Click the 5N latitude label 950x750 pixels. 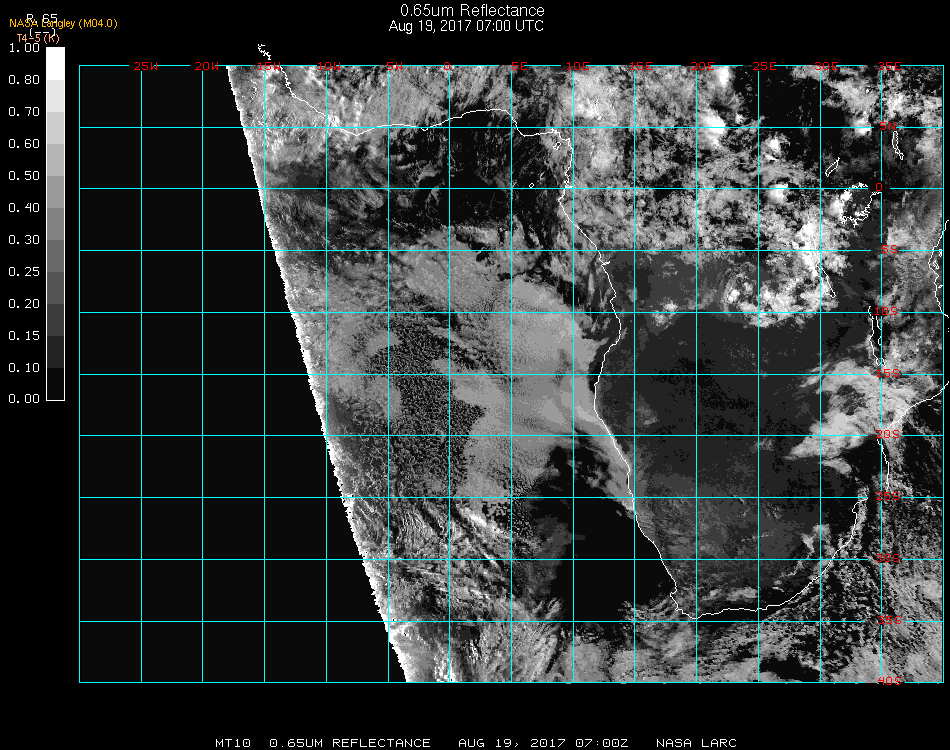(x=888, y=126)
